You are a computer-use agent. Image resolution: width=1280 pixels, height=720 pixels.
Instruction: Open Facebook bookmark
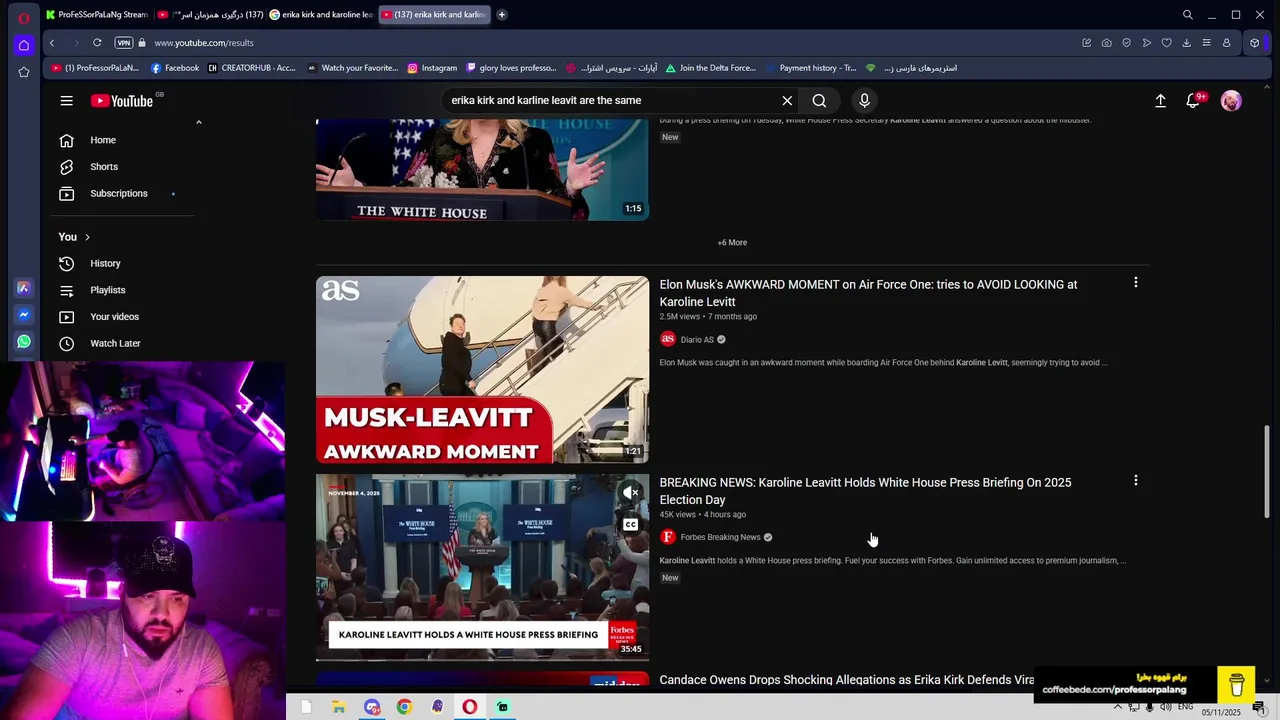[x=175, y=68]
